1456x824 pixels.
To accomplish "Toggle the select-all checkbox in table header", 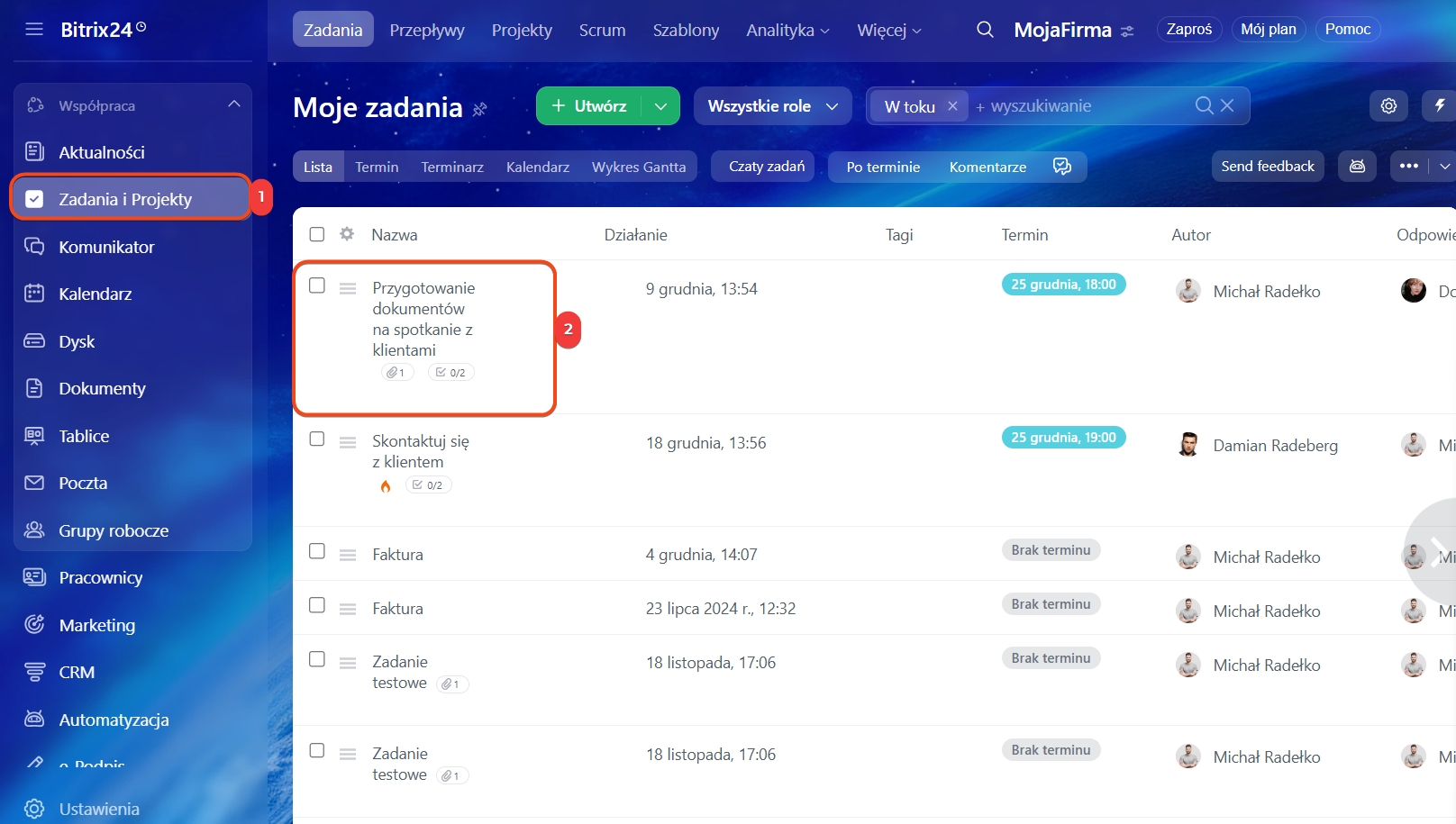I will (317, 234).
